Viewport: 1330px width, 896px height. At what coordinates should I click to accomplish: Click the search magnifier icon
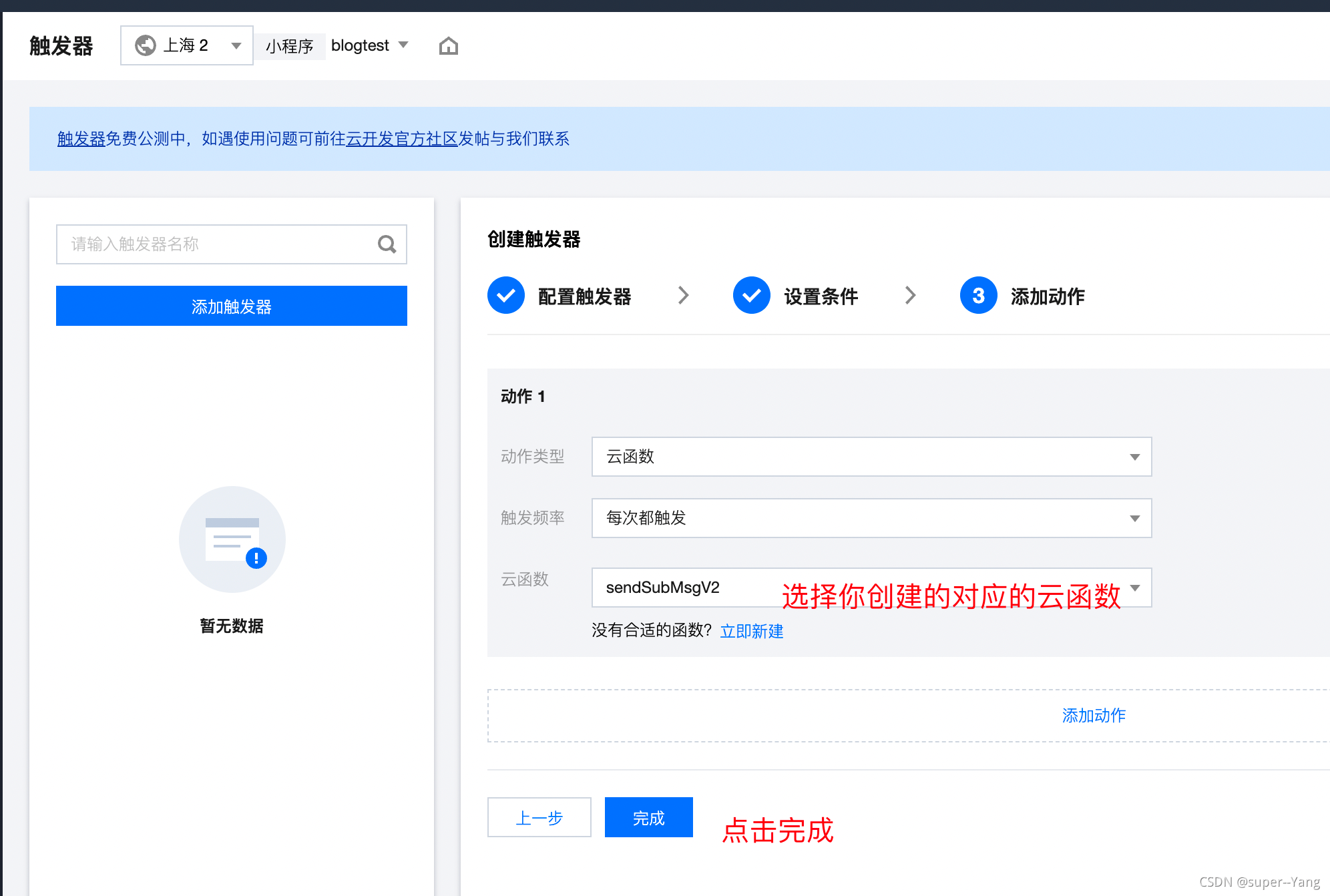click(387, 244)
